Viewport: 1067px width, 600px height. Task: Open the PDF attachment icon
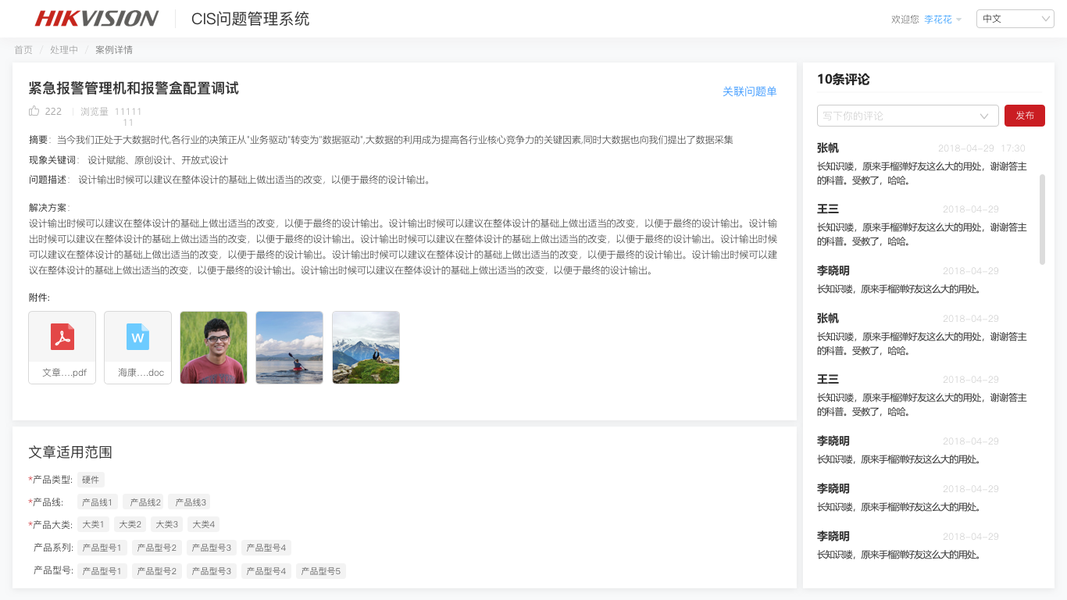(x=63, y=337)
